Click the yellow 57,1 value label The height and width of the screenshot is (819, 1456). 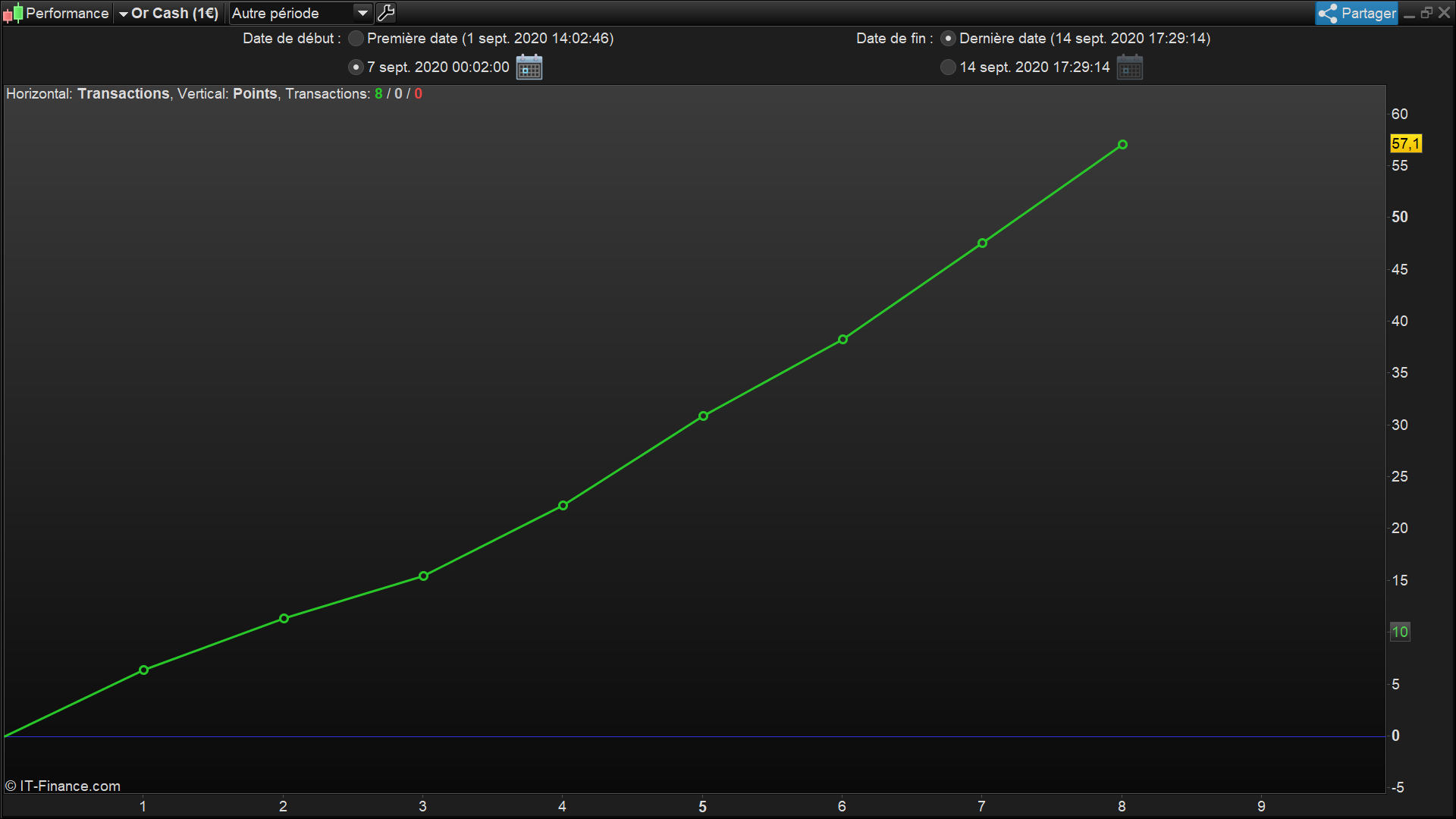coord(1405,143)
